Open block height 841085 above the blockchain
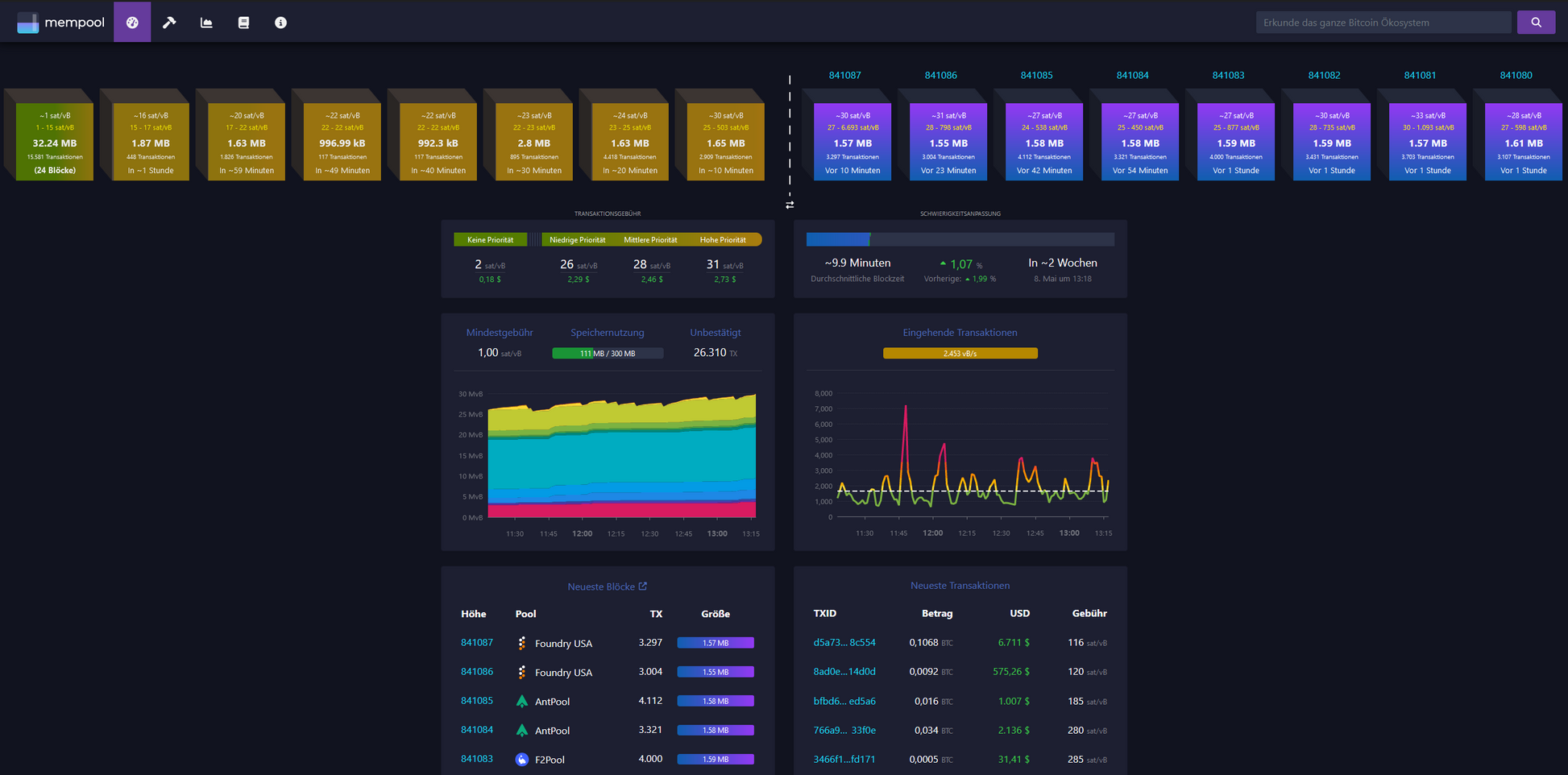 (x=1036, y=75)
